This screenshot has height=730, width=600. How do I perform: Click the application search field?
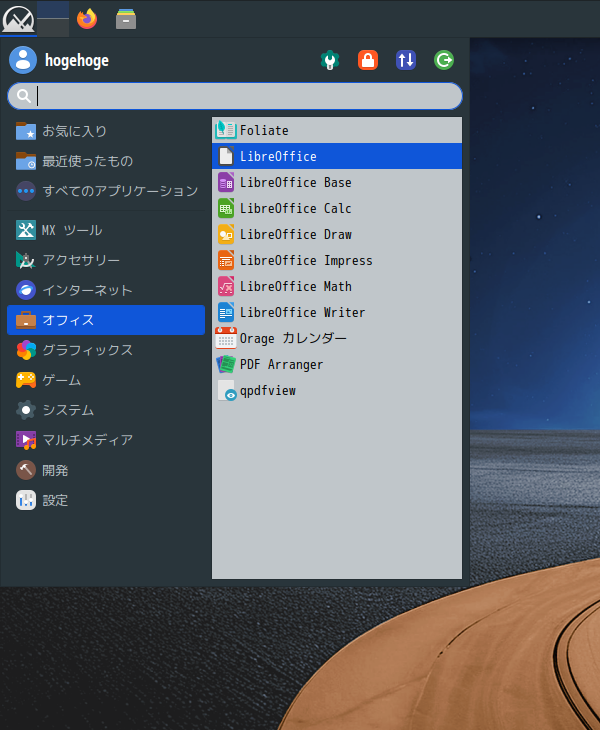(245, 96)
